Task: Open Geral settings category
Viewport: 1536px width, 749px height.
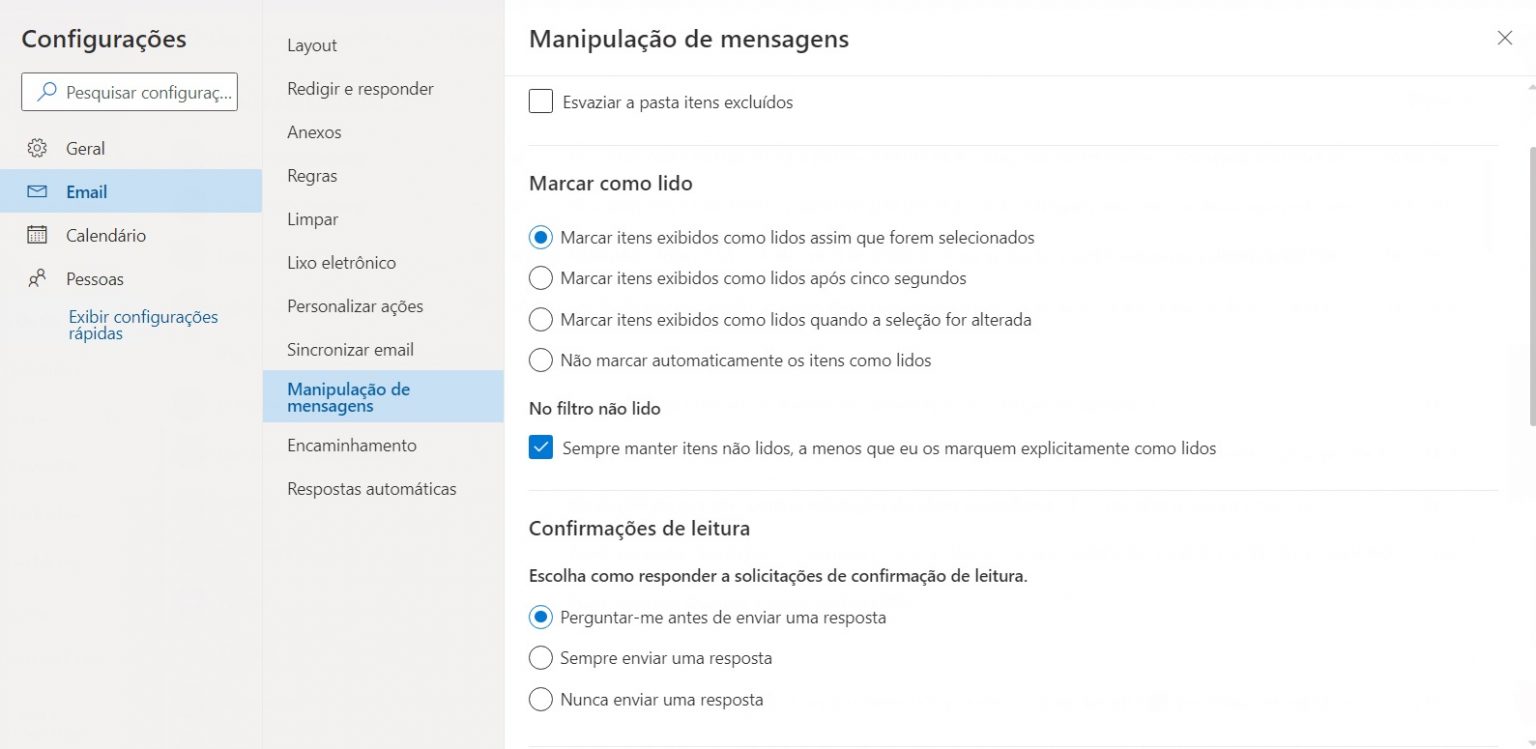Action: 131,148
